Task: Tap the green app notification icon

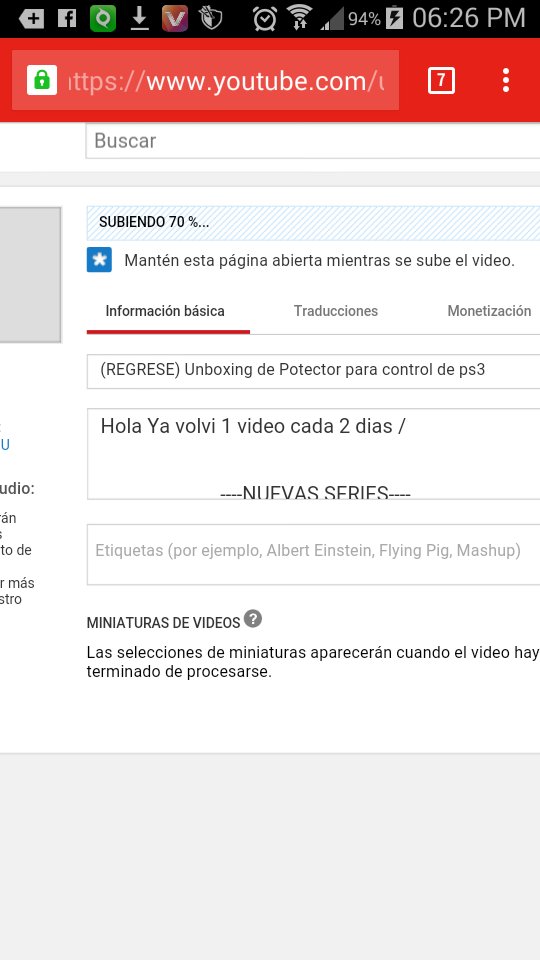Action: coord(103,18)
